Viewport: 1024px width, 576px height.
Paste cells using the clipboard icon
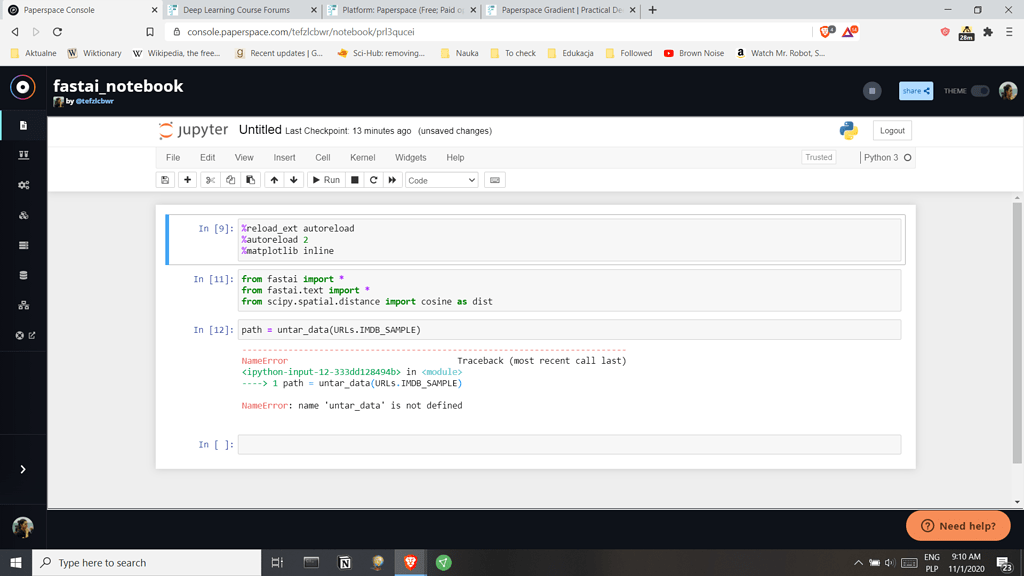(x=251, y=180)
